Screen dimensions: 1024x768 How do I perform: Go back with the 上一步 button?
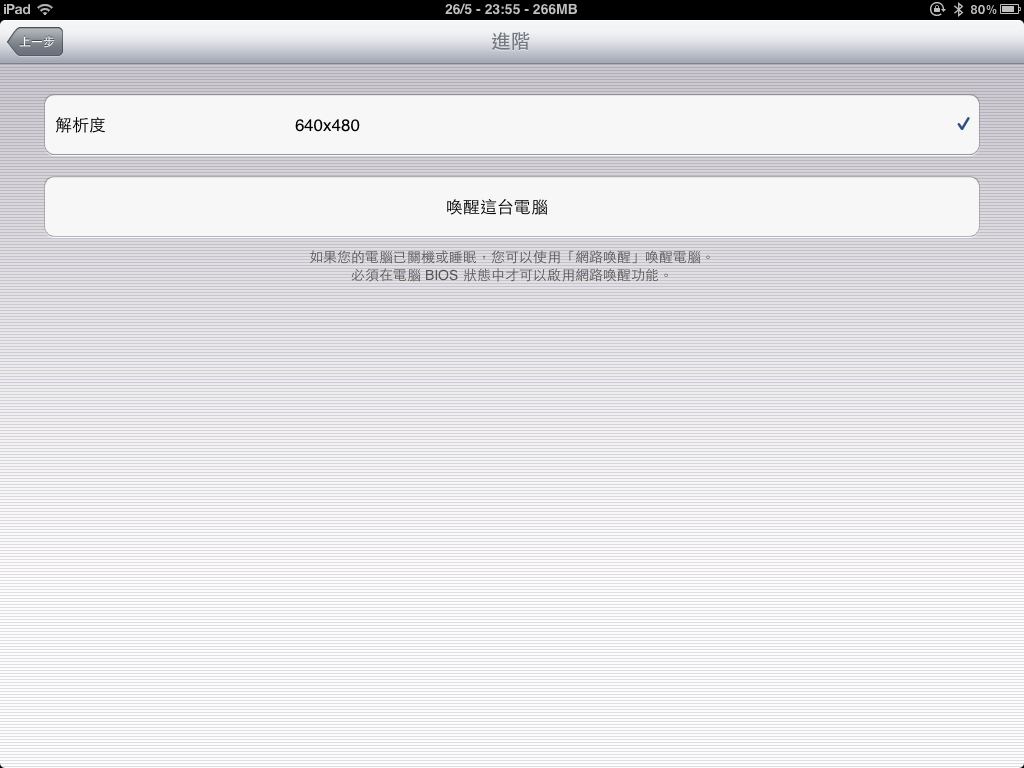tap(35, 42)
